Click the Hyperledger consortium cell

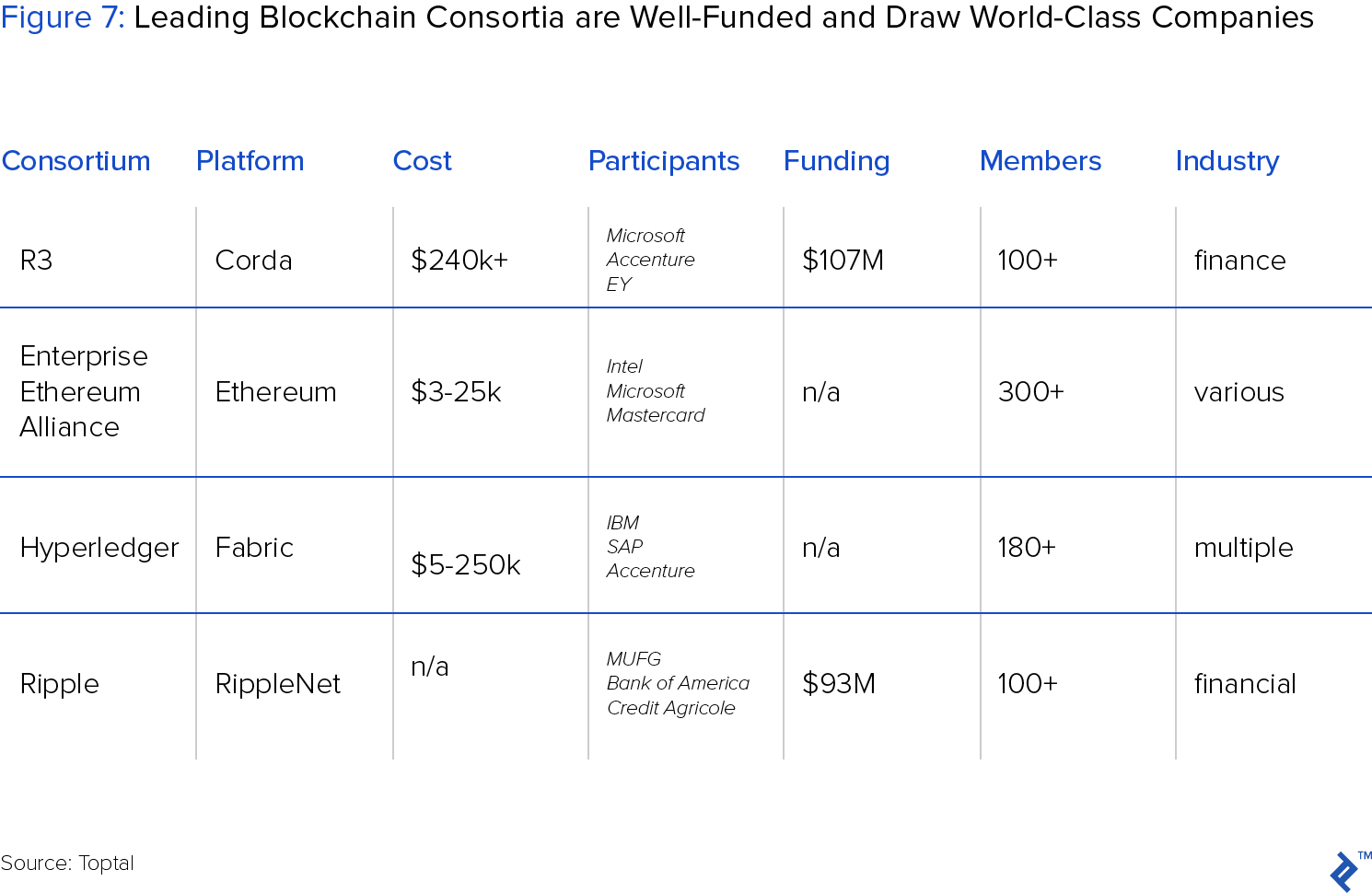99,549
